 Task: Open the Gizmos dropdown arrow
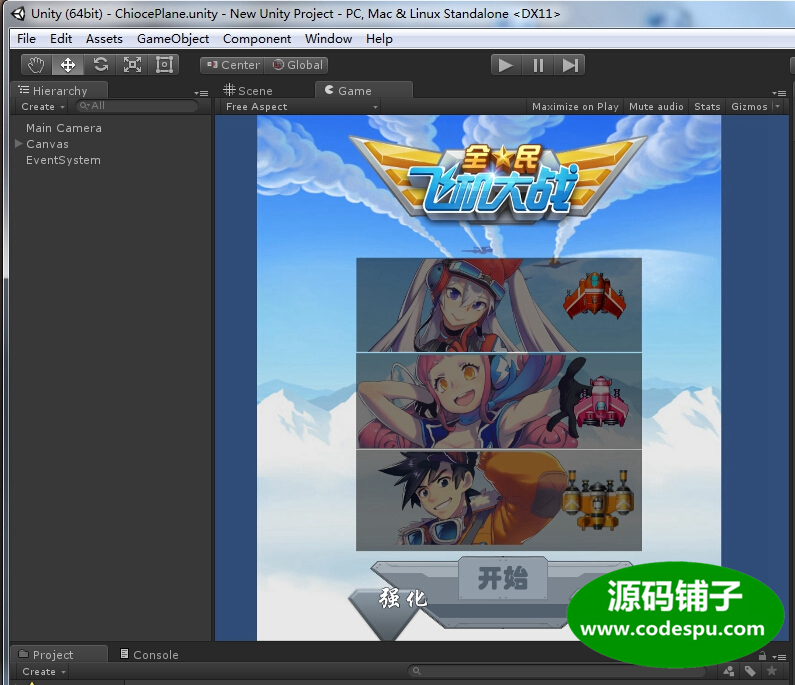click(x=777, y=106)
